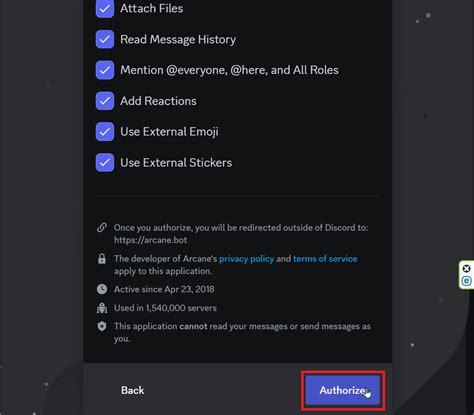The image size is (474, 415).
Task: Click the robot icon beside Used in servers
Action: [x=102, y=308]
